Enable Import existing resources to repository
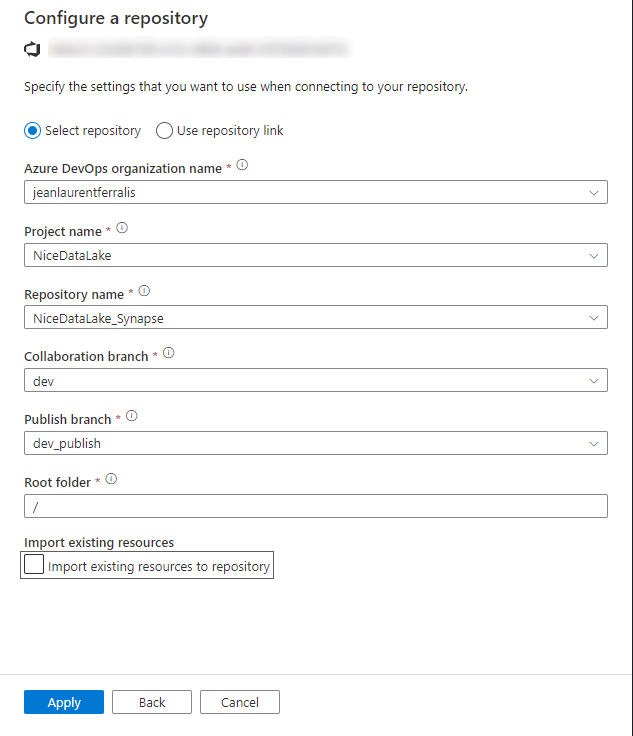The width and height of the screenshot is (633, 736). tap(34, 564)
